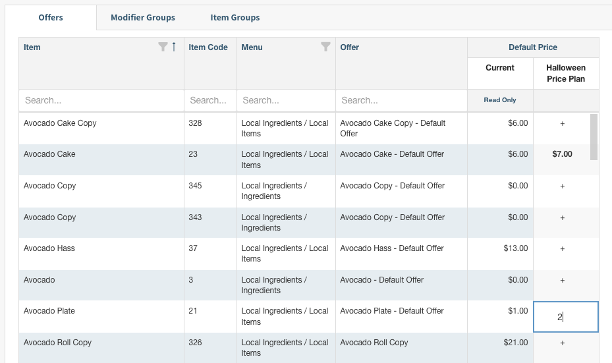Add Halloween price for Avocado Cake Copy
Screen dimensions: 612x363
pos(562,123)
